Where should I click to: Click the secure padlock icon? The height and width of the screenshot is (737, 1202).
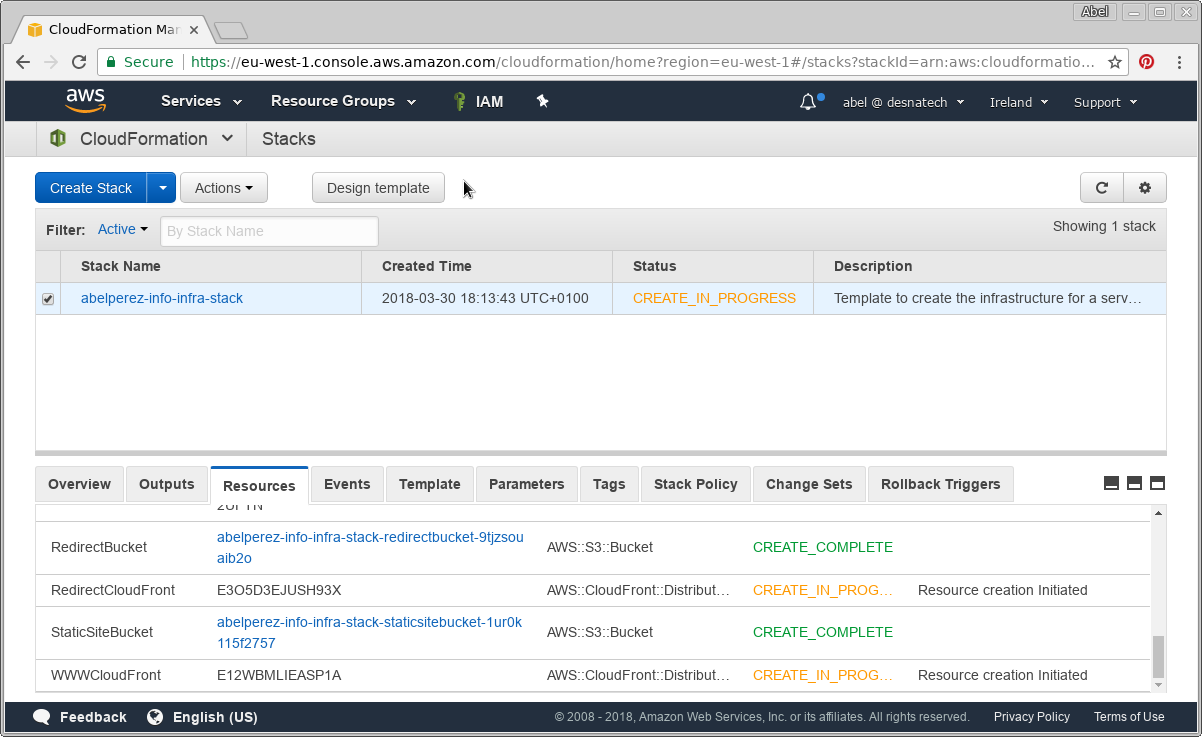click(111, 62)
